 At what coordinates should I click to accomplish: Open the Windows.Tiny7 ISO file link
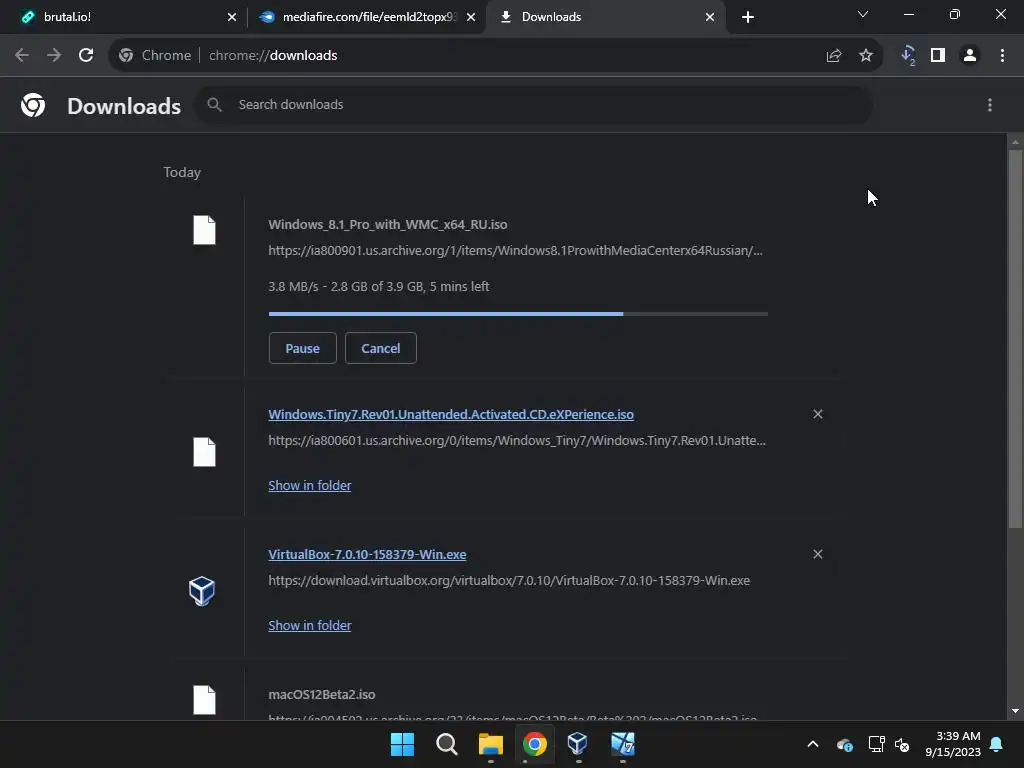(x=451, y=414)
